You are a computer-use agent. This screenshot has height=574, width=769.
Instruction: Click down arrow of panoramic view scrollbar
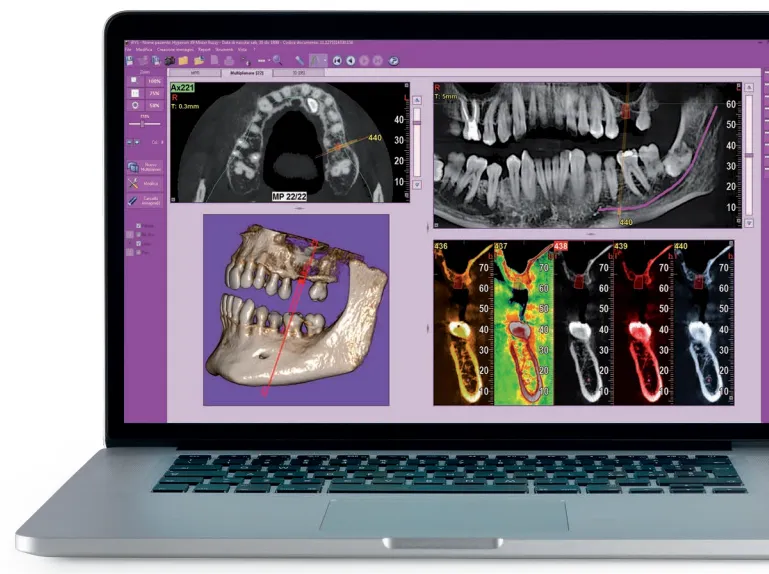click(x=749, y=223)
